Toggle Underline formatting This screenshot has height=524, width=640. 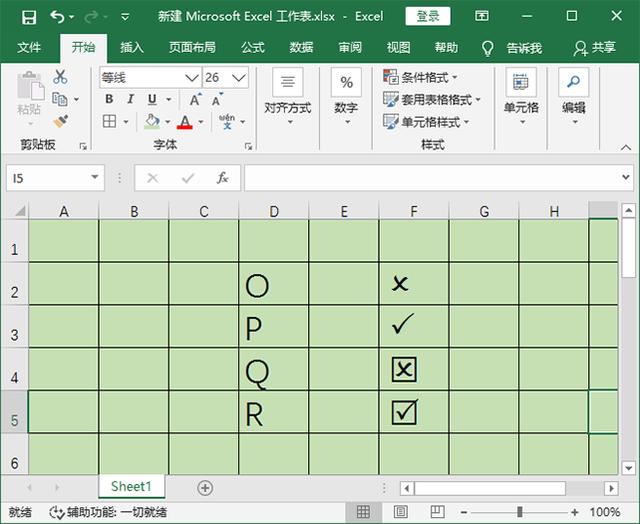click(152, 99)
